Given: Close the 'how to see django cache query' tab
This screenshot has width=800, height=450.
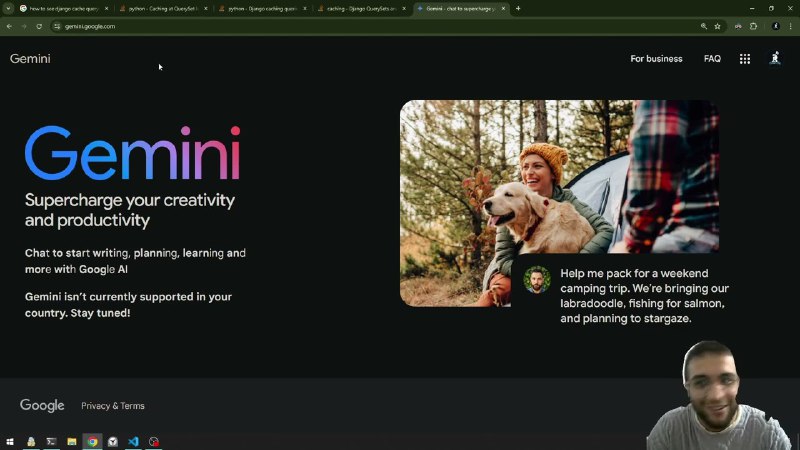Looking at the screenshot, I should click(106, 8).
